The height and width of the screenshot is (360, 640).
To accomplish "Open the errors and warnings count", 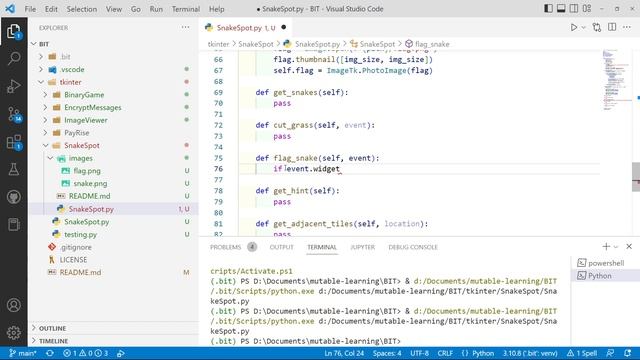I will point(85,353).
